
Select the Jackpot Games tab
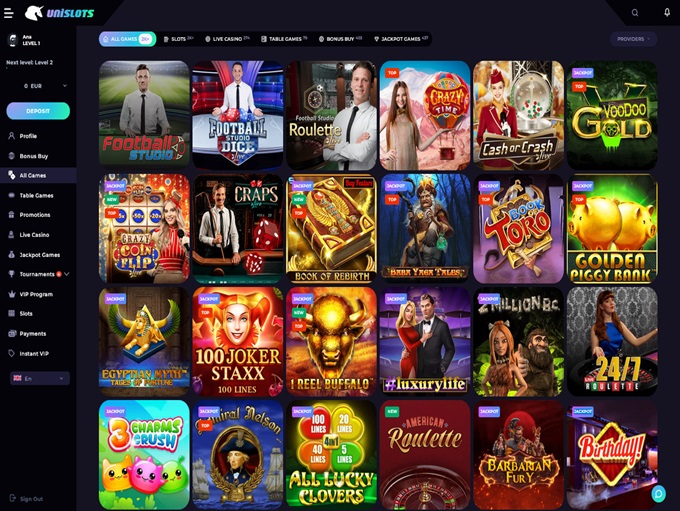coord(401,39)
